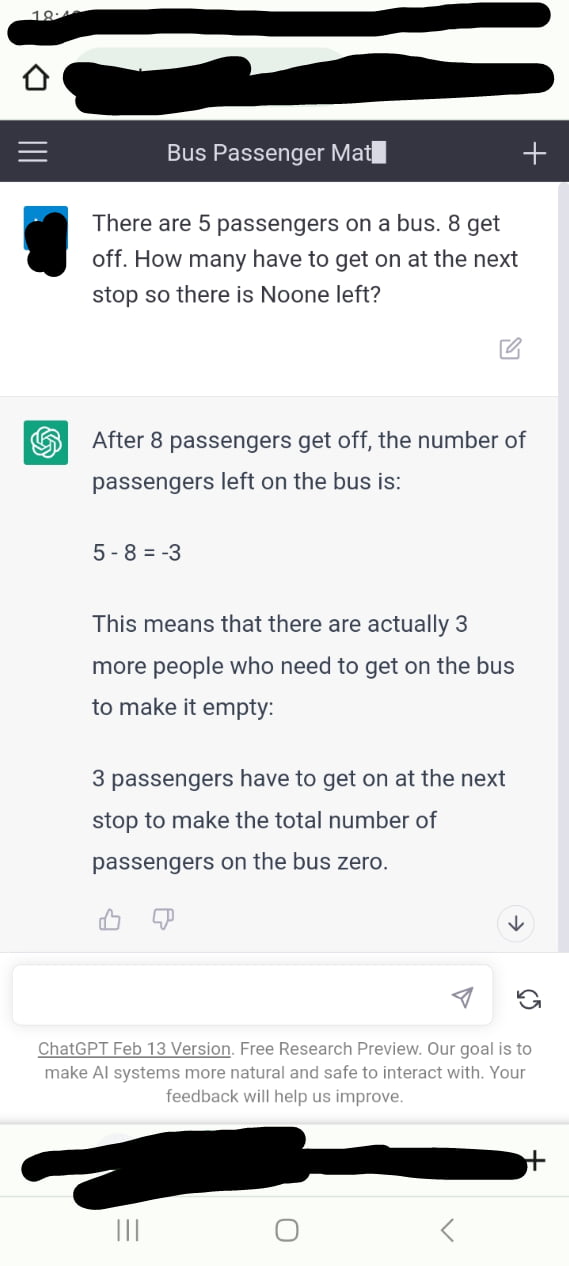The width and height of the screenshot is (569, 1266).
Task: Add a browser tab with bottom plus
Action: [536, 1160]
